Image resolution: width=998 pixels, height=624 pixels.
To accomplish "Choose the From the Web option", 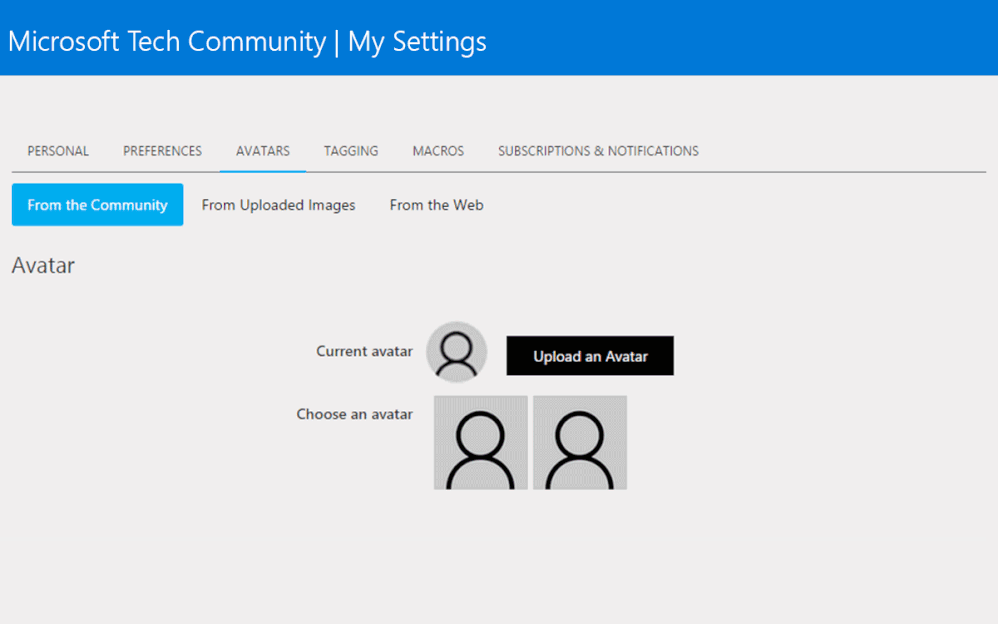I will tap(437, 205).
